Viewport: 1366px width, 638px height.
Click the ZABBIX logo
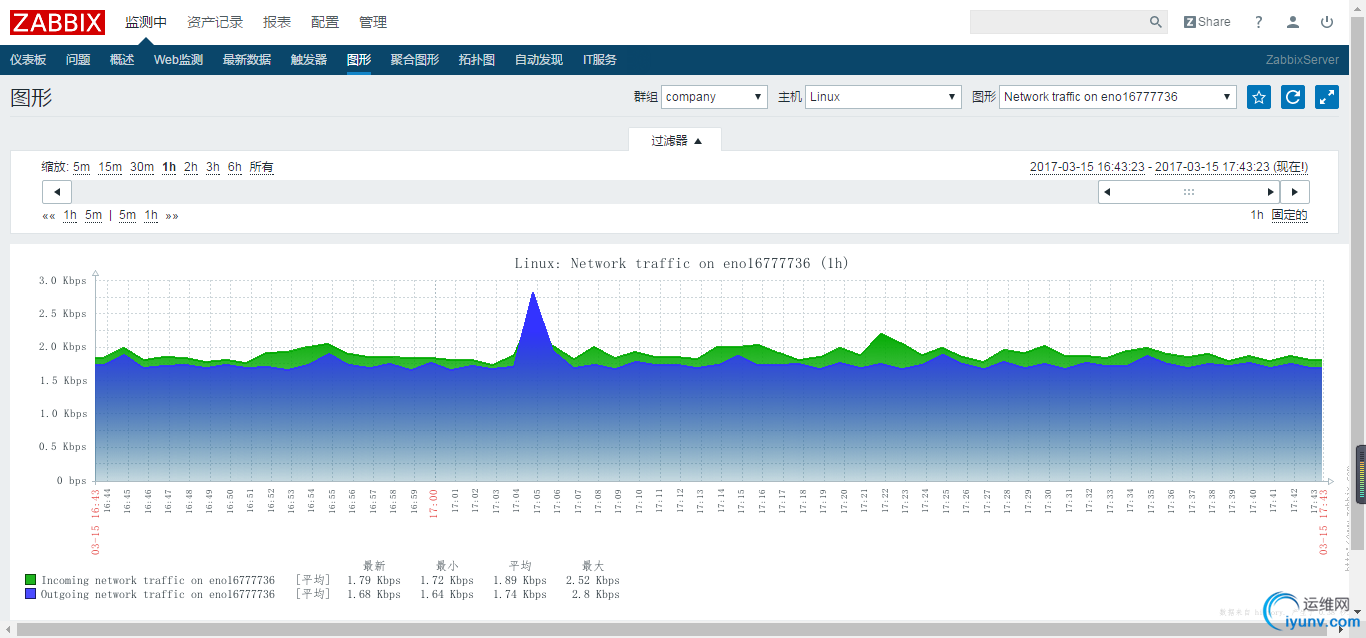coord(57,22)
